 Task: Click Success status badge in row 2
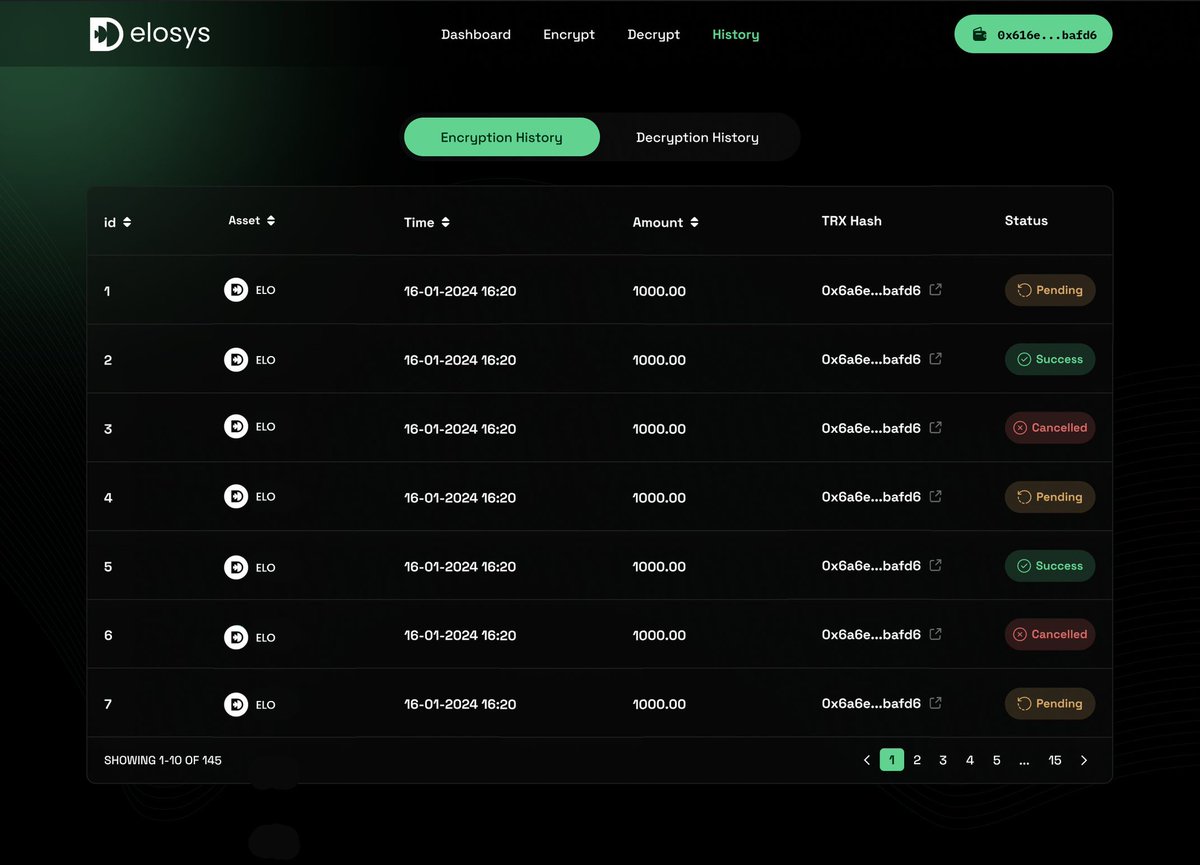pyautogui.click(x=1050, y=359)
